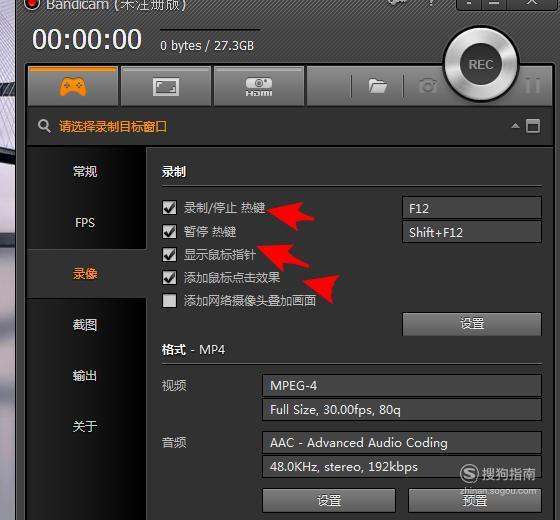
Task: Click the red Bandicam logo icon
Action: (32, 4)
